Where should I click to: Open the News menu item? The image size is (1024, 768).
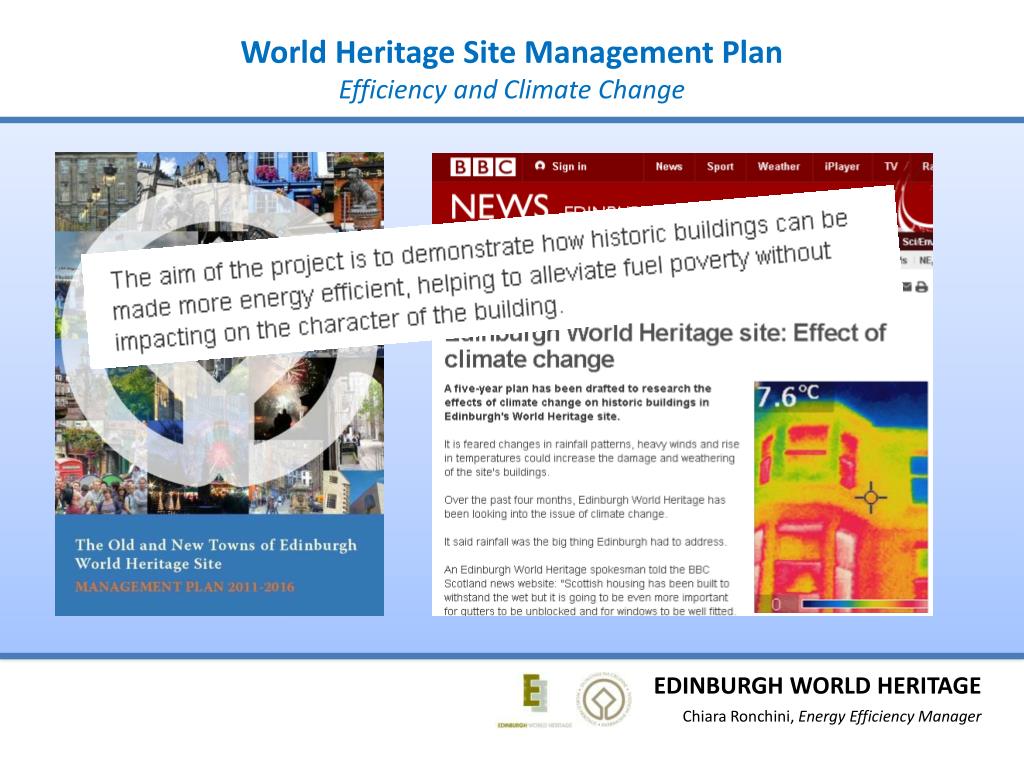click(669, 167)
